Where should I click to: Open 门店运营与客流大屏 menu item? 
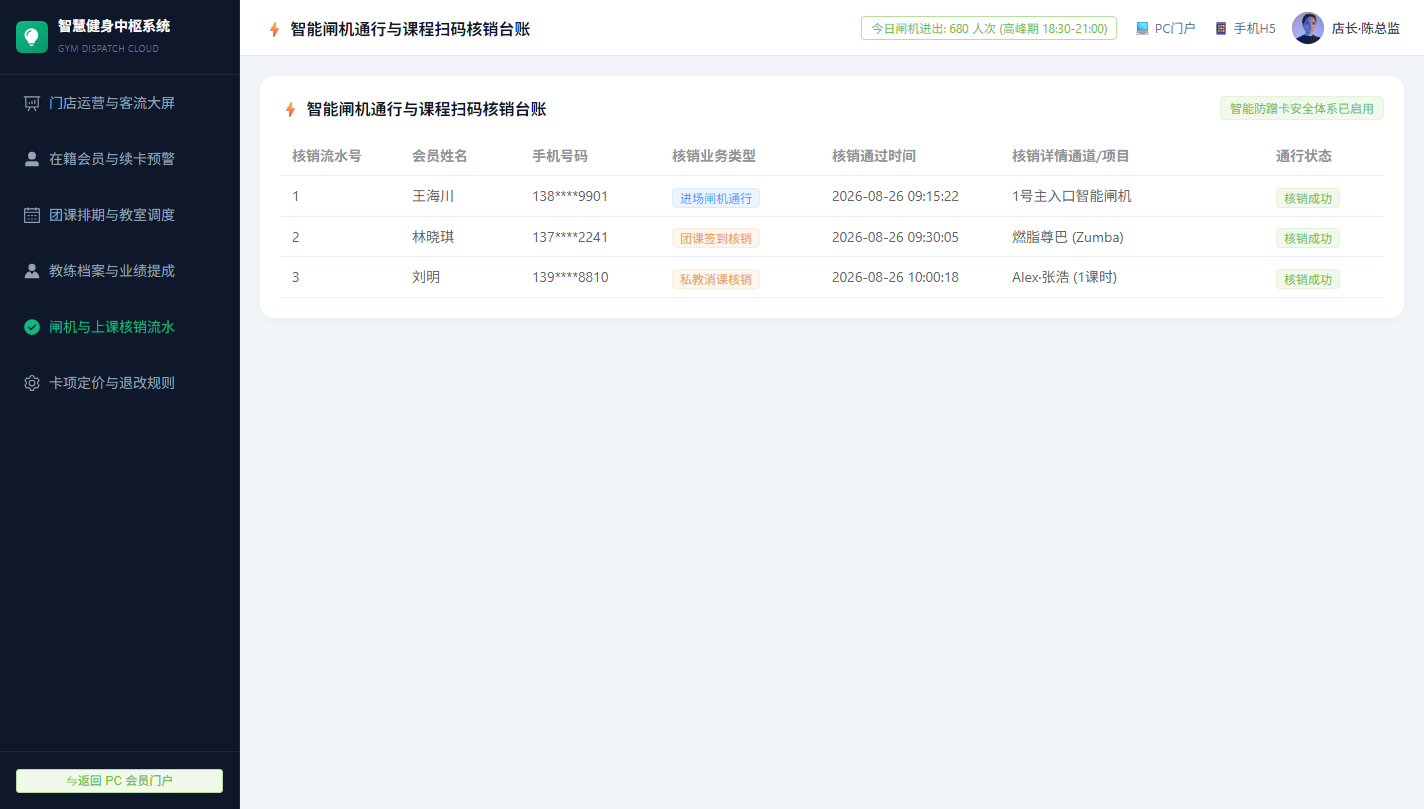click(x=120, y=103)
